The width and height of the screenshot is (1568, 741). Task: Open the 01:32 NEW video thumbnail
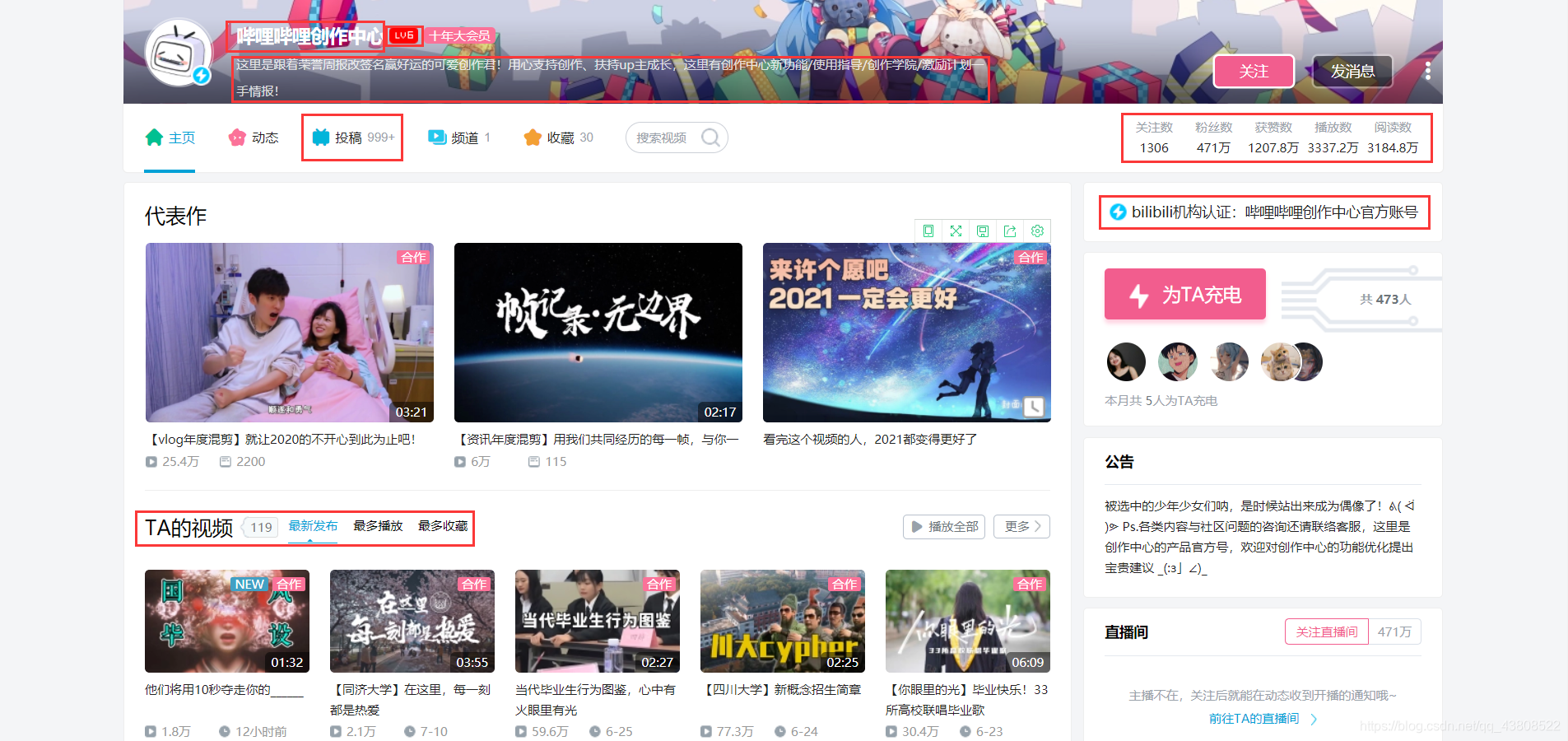[227, 621]
